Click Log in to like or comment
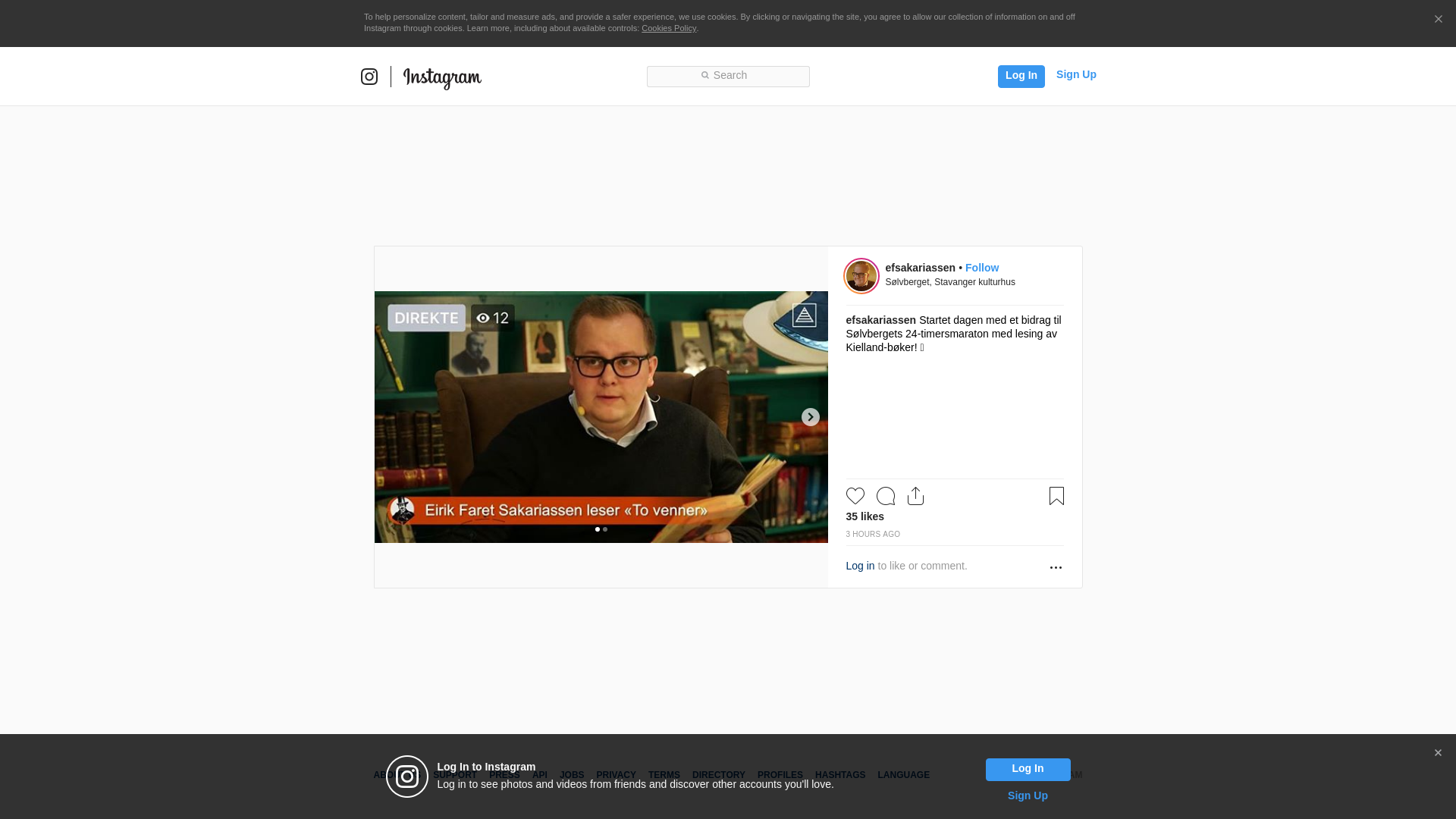 860,566
